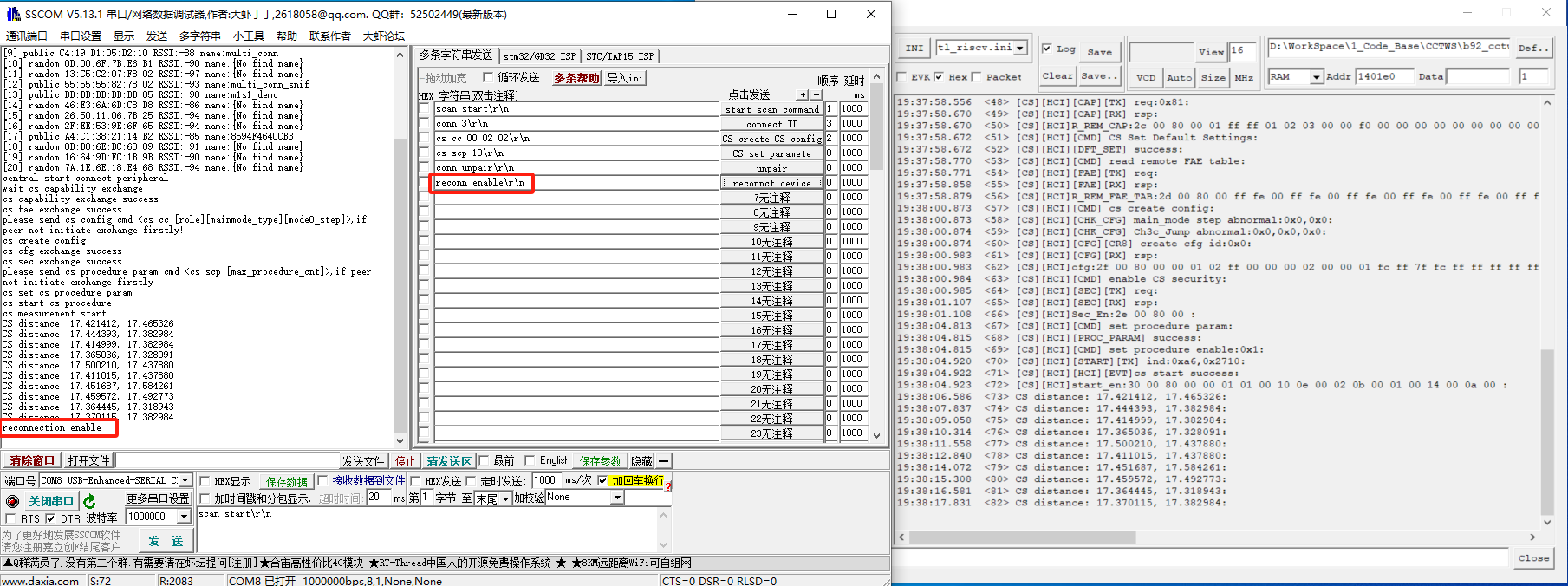The height and width of the screenshot is (586, 1568).
Task: Click the horizontal scrollbar in right log window
Action: coord(1023,537)
